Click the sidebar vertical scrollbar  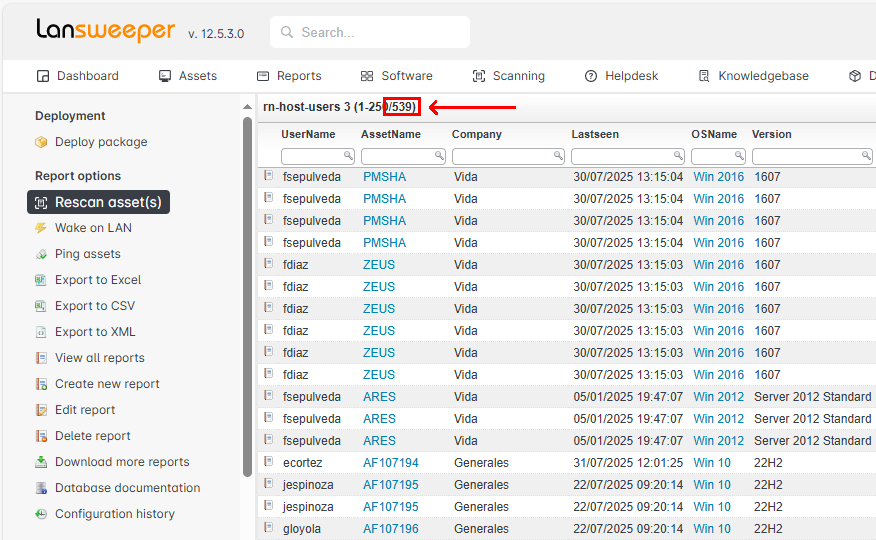click(247, 300)
